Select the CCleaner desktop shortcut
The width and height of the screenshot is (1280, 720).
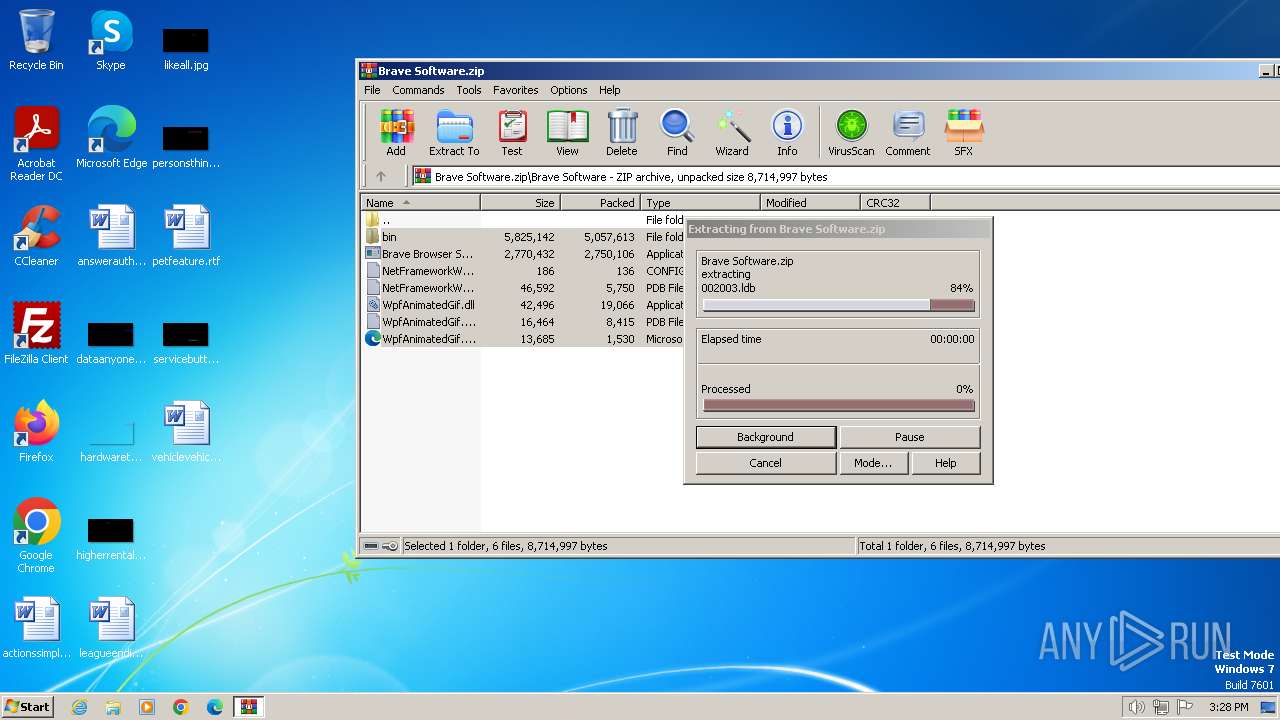click(x=36, y=236)
